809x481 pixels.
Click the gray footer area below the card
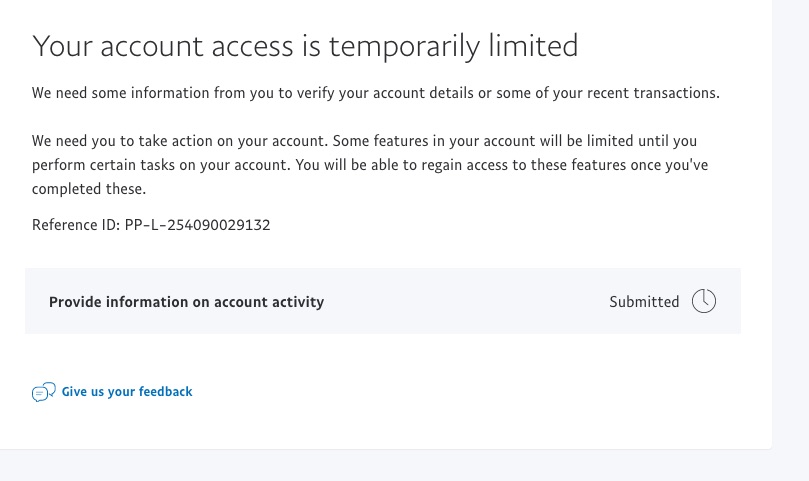click(400, 466)
